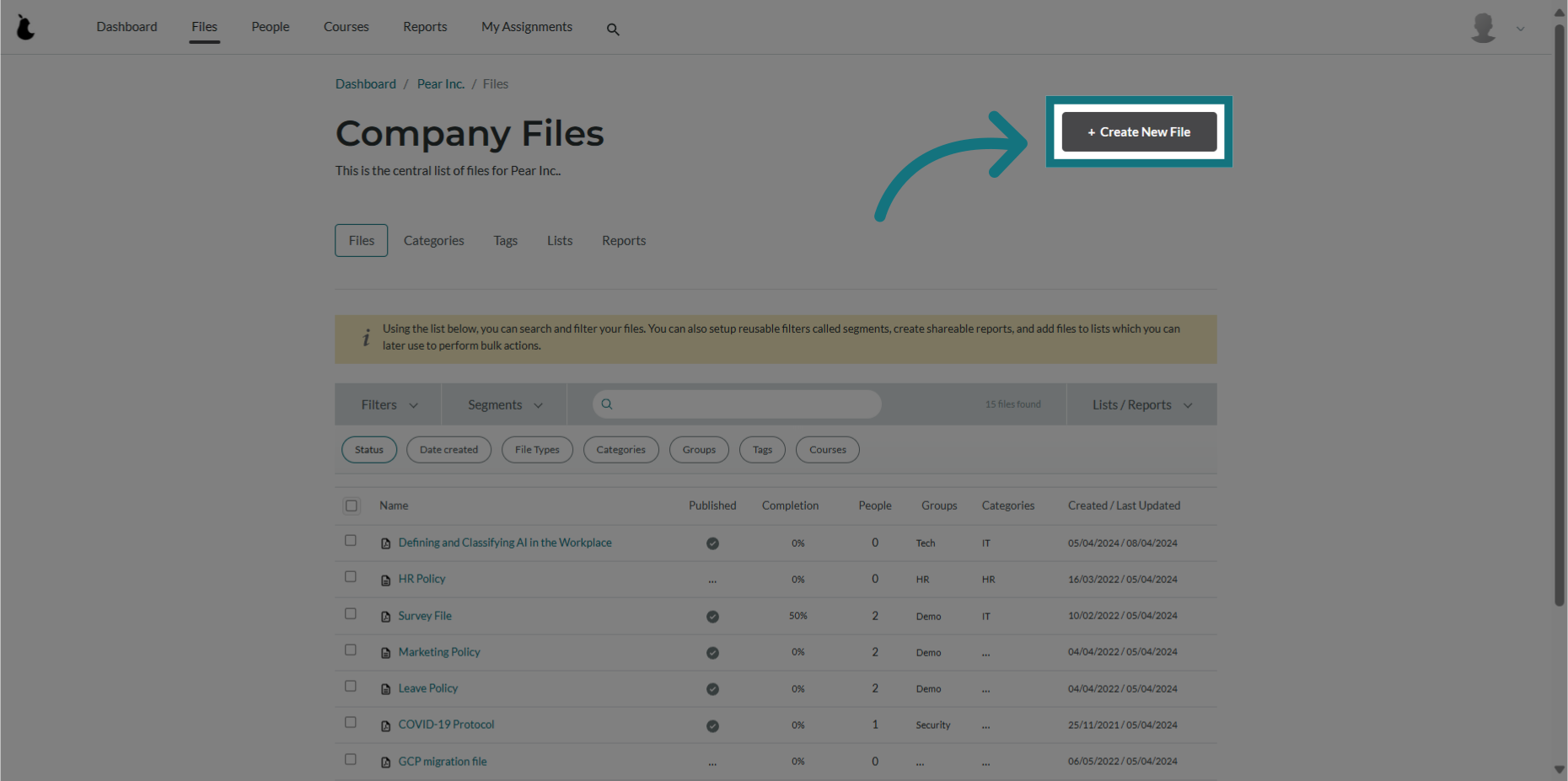Expand the Filters dropdown

(x=389, y=405)
